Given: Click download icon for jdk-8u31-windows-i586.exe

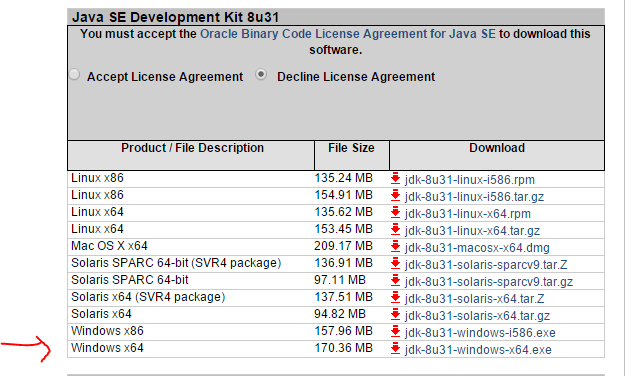Looking at the screenshot, I should coord(395,332).
